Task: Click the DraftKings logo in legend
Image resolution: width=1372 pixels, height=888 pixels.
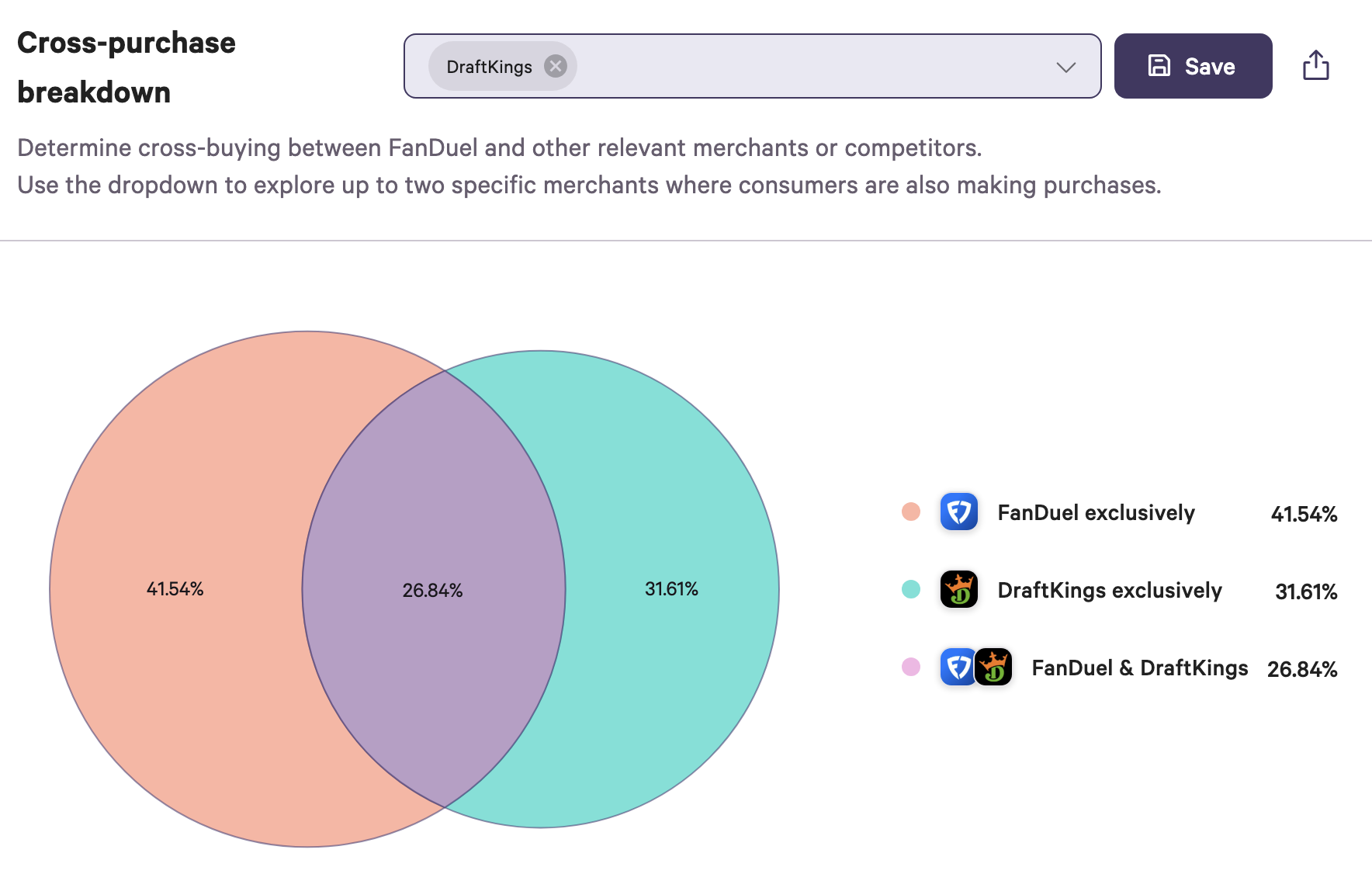Action: [x=958, y=590]
